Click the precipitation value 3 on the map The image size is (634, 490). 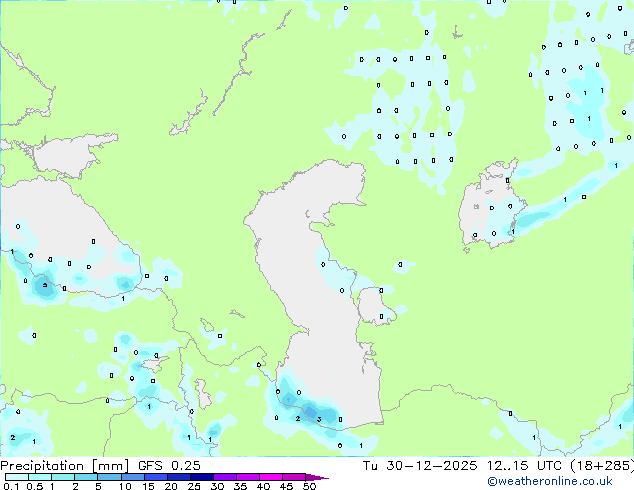coord(319,419)
